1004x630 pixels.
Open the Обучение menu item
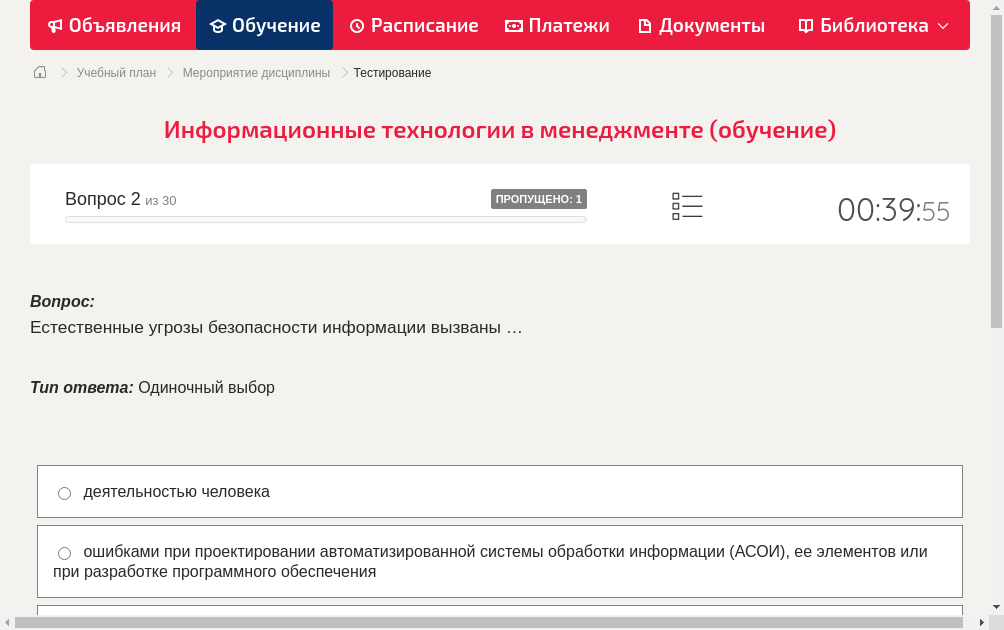click(x=264, y=25)
